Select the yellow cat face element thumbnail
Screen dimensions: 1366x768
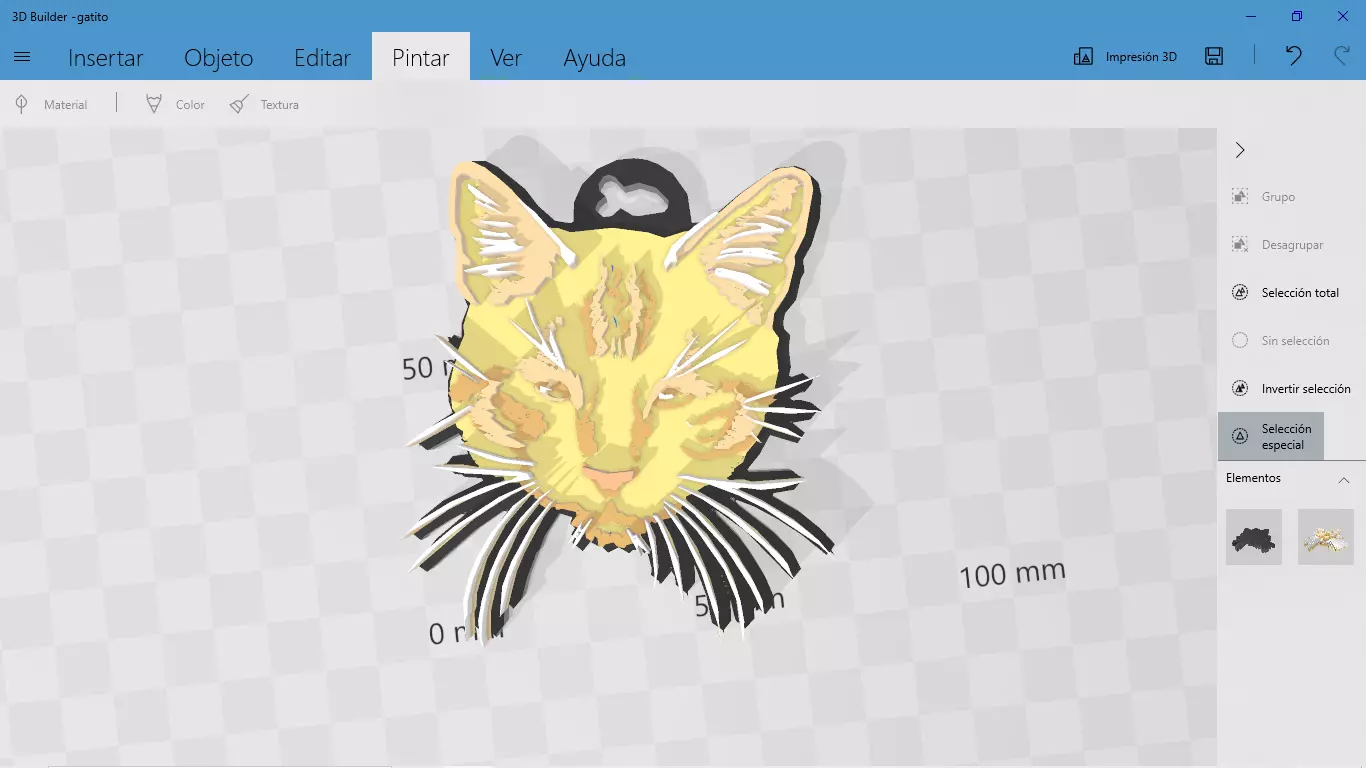tap(1326, 537)
